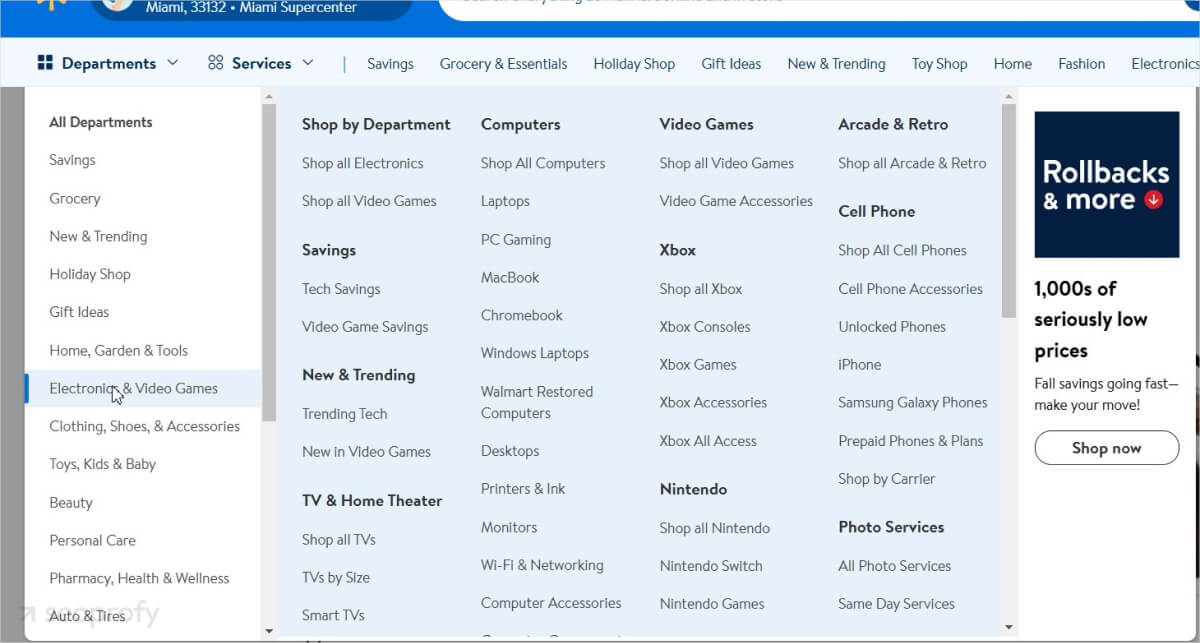The height and width of the screenshot is (643, 1200).
Task: Click Smart TVs link
Action: [x=333, y=616]
